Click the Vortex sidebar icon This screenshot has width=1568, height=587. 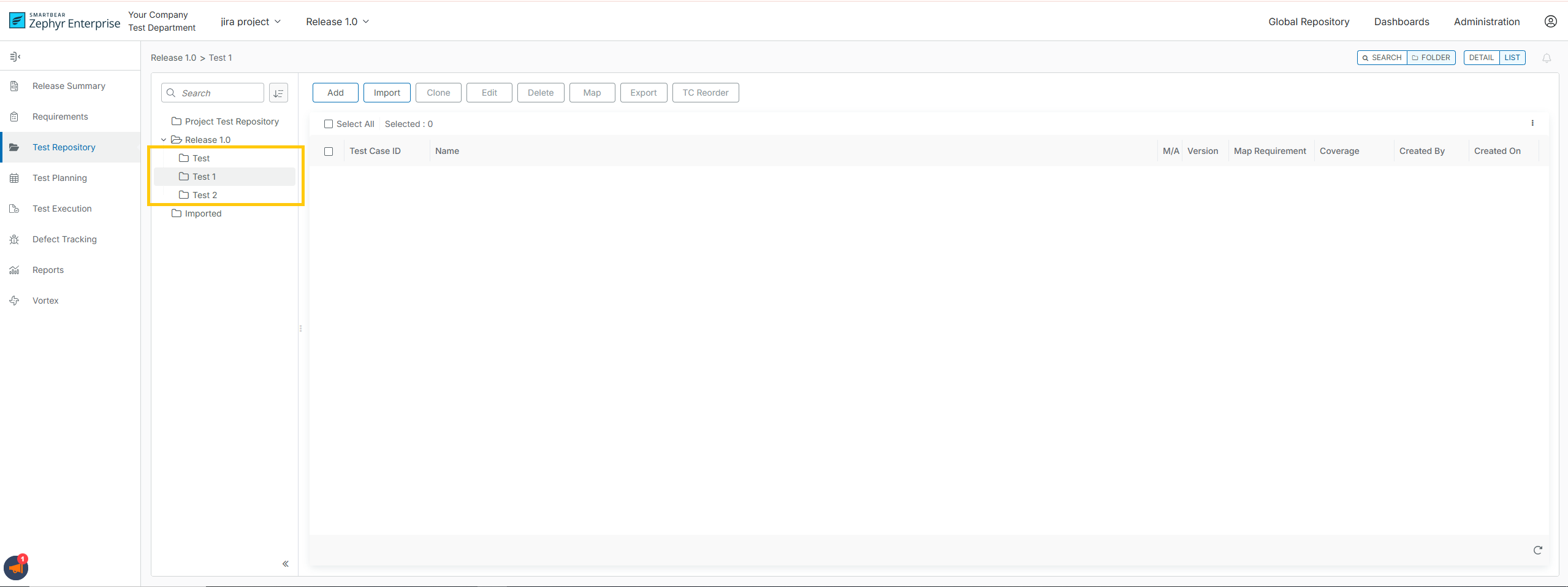click(x=15, y=301)
